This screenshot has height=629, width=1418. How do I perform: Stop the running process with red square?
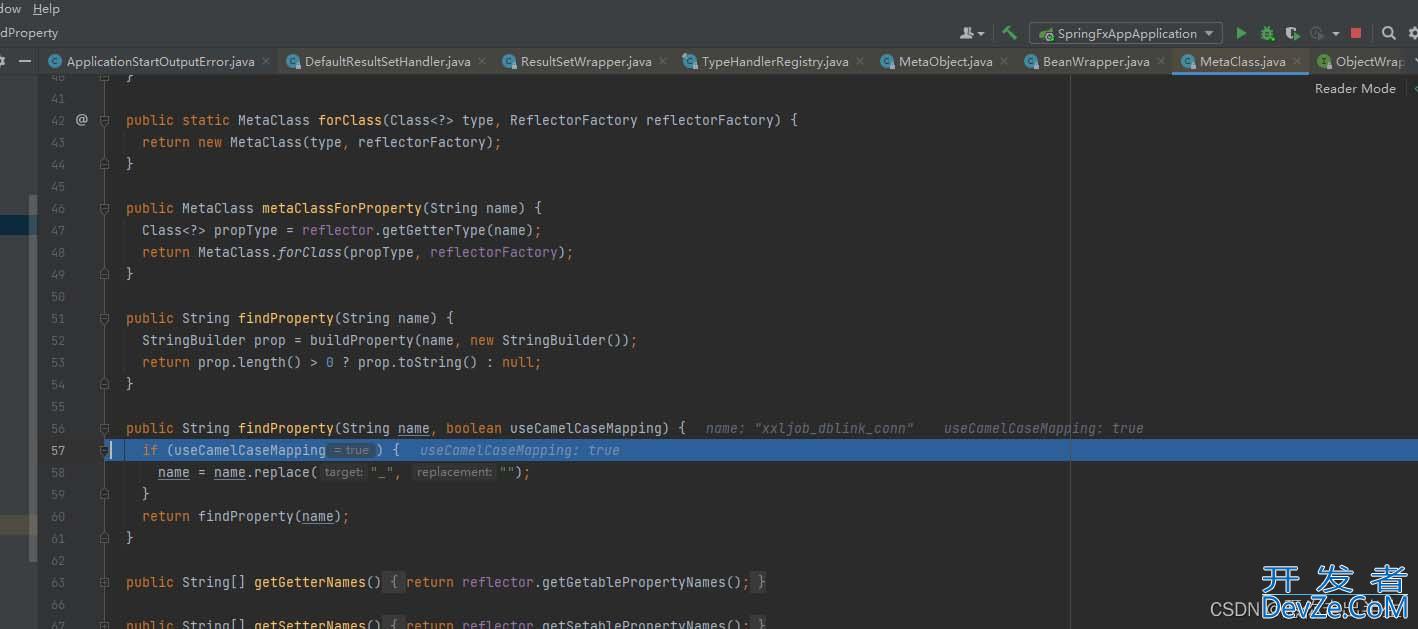point(1356,33)
